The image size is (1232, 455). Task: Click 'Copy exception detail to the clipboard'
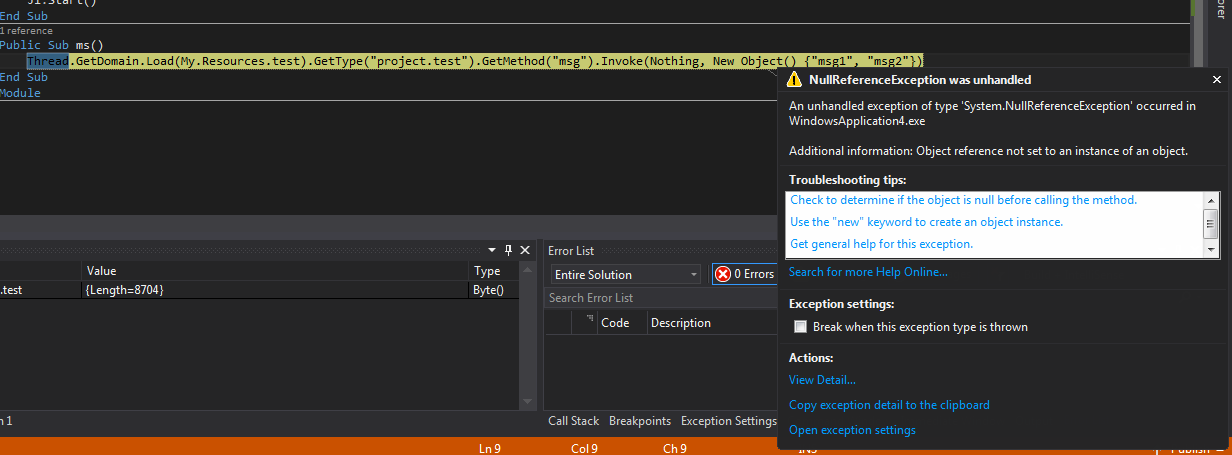coord(889,405)
